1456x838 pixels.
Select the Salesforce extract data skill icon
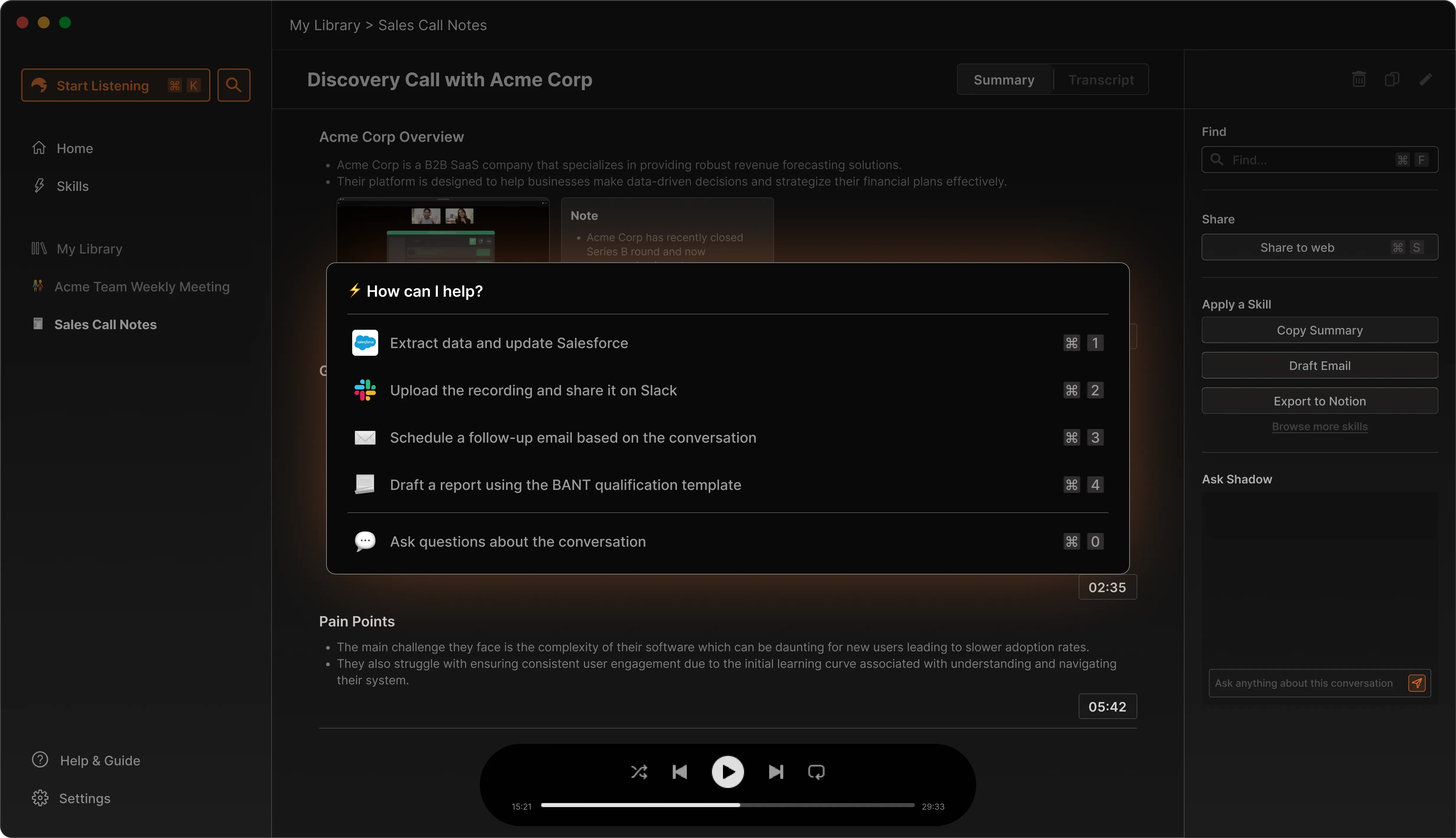click(365, 342)
